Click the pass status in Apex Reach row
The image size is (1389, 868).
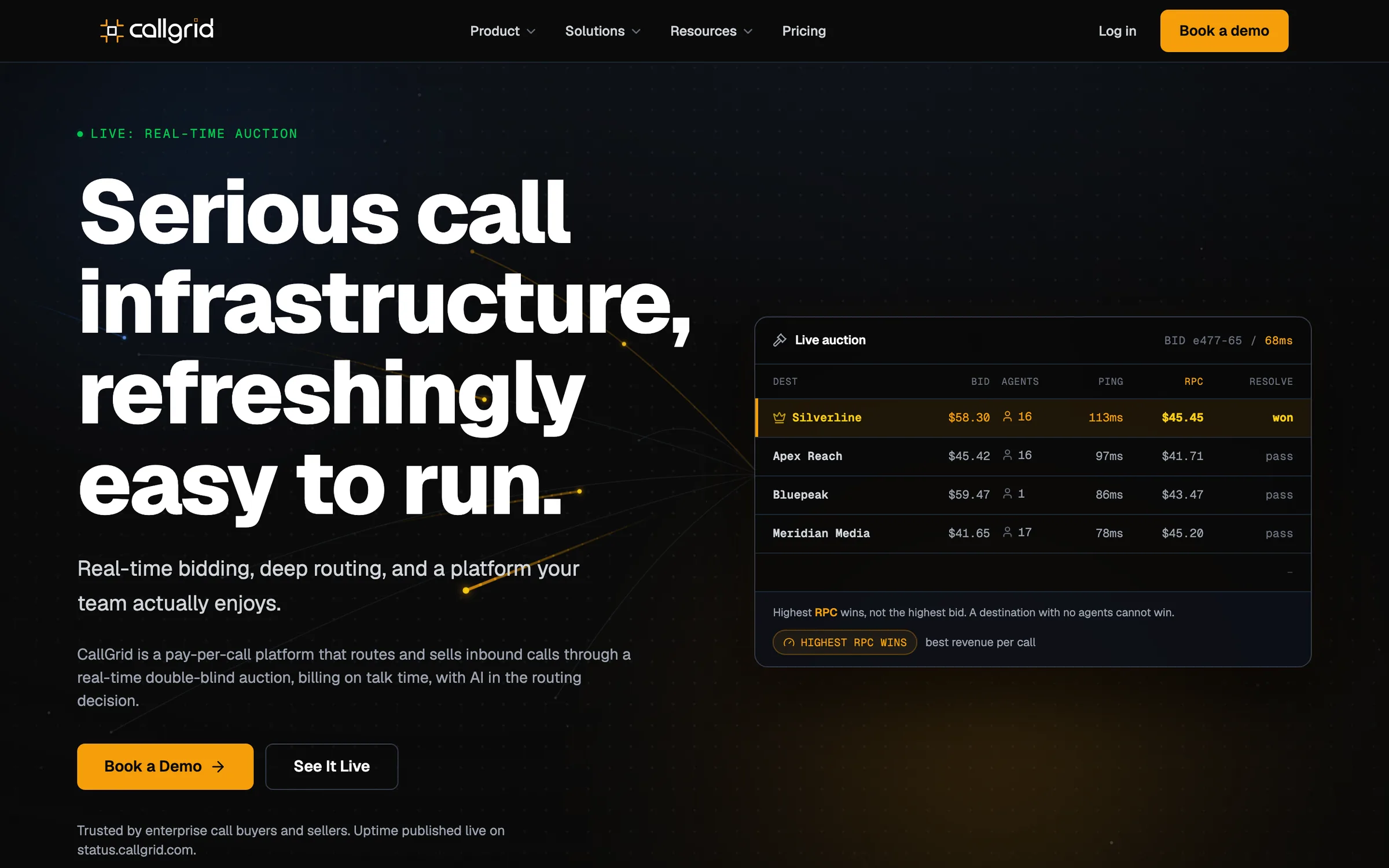(x=1279, y=456)
